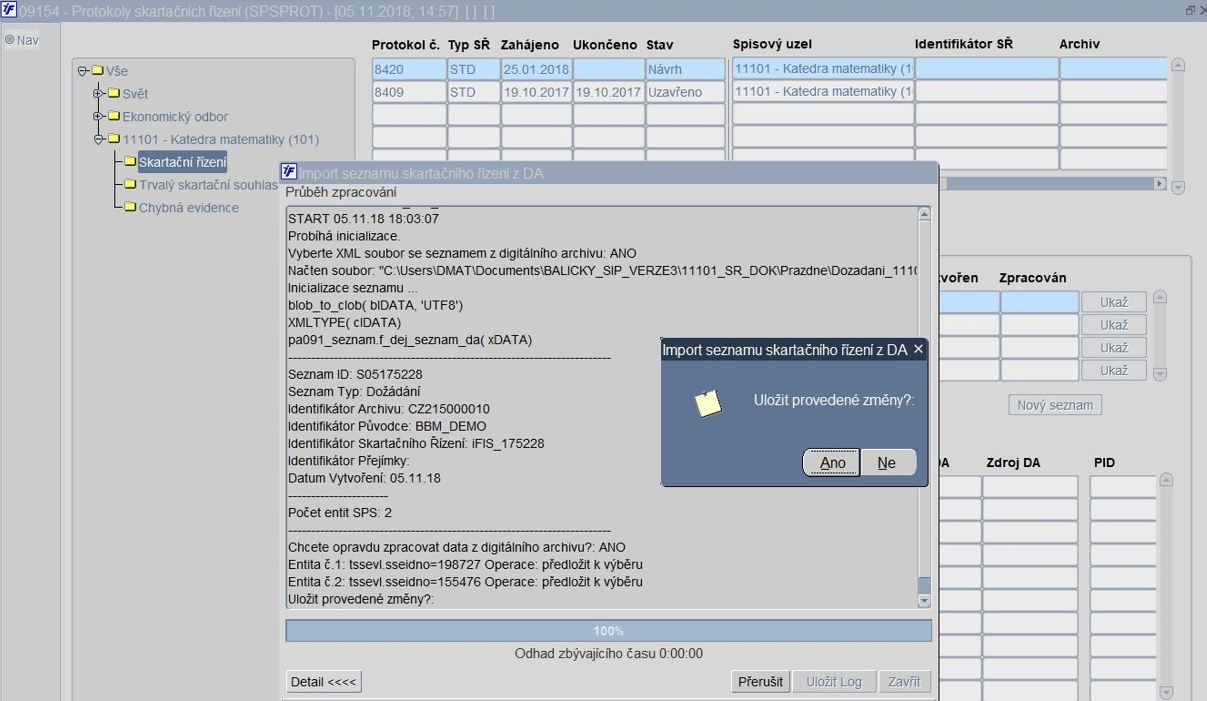Viewport: 1207px width, 701px height.
Task: Click the PID column header
Action: pos(1104,463)
